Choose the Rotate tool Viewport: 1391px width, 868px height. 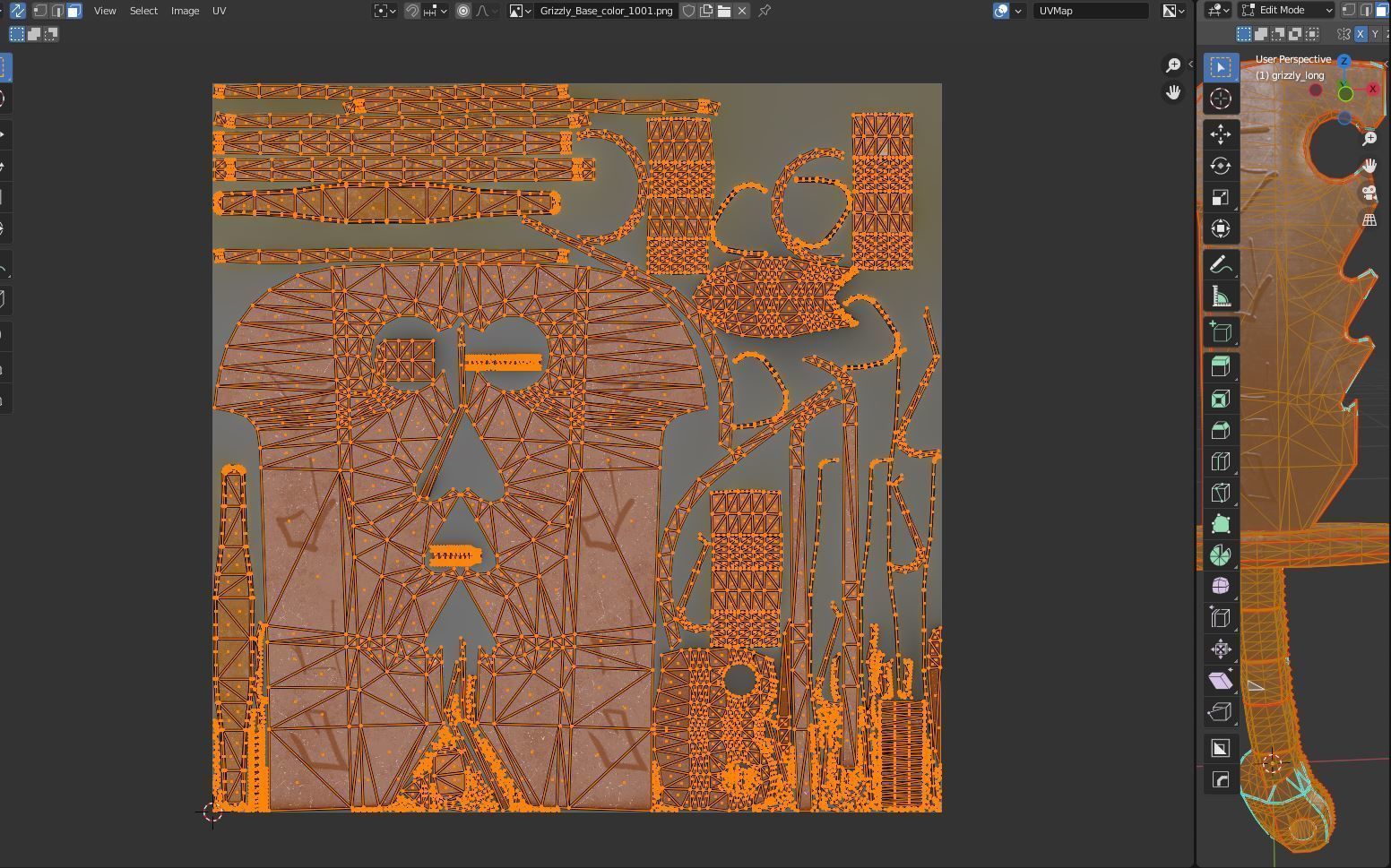1221,166
